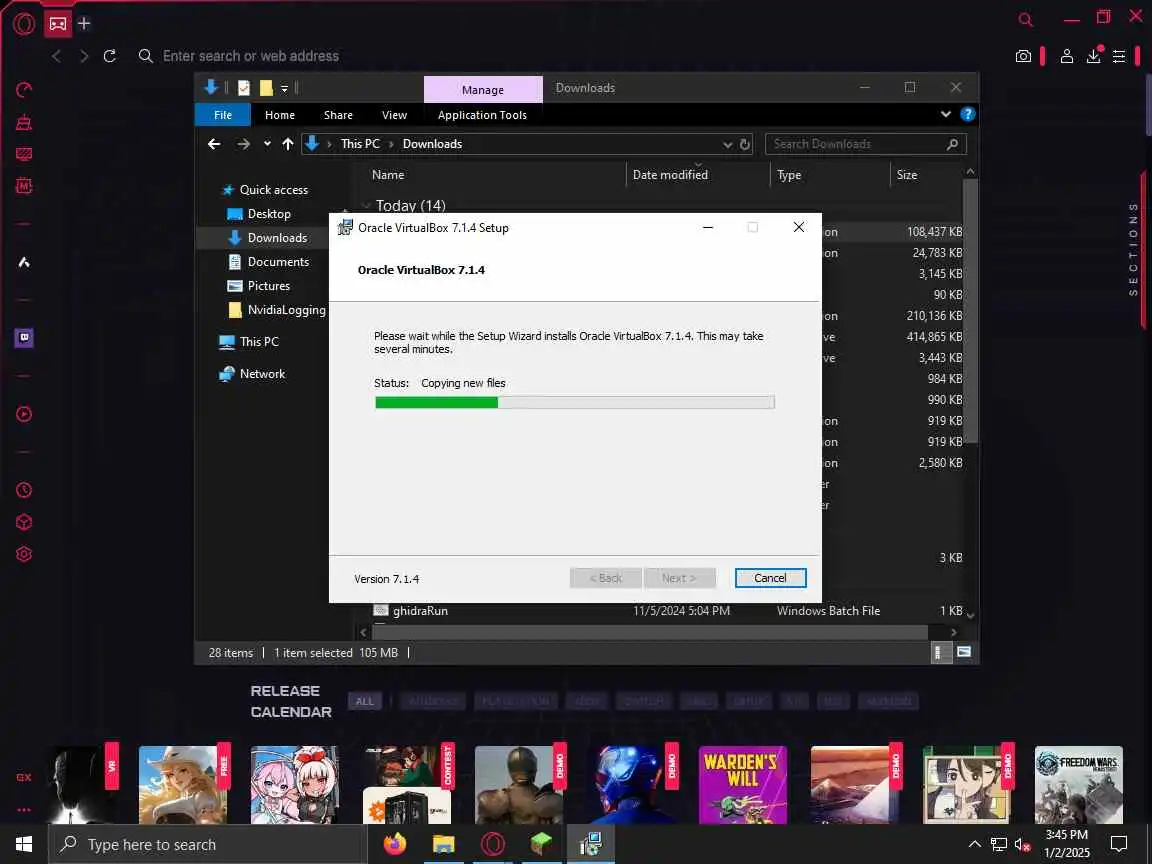
Task: Click the Explorer horizontal scrollbar
Action: (649, 632)
